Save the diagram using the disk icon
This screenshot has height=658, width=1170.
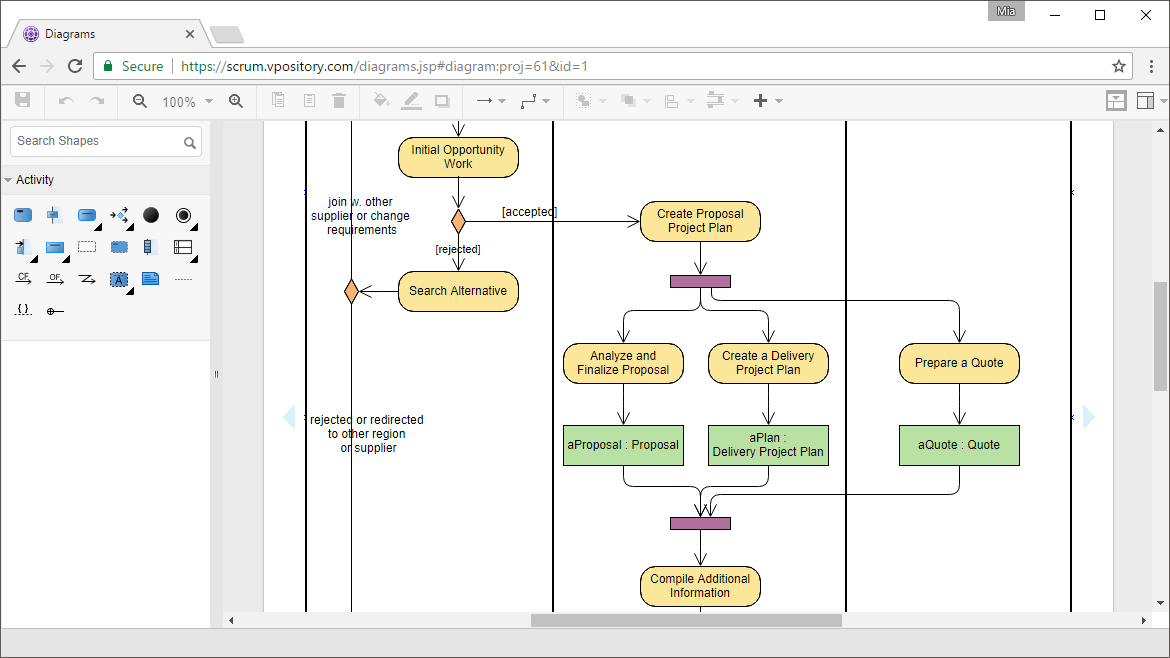click(22, 100)
